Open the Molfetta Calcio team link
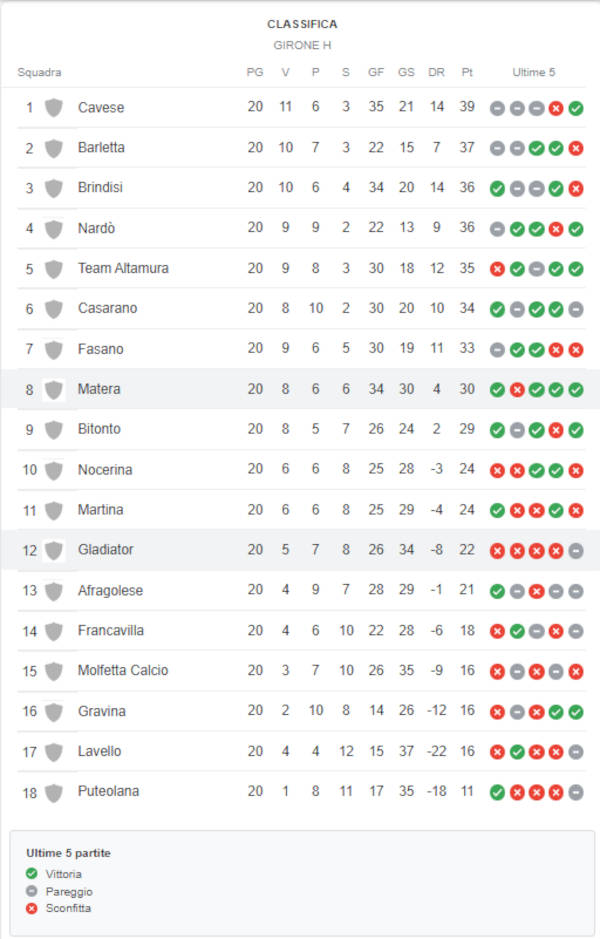 (x=123, y=671)
